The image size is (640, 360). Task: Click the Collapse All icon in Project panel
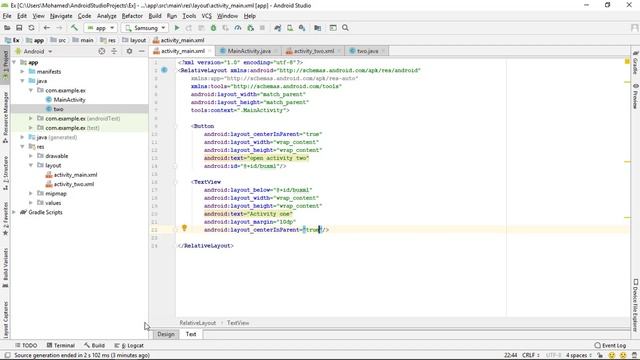114,51
